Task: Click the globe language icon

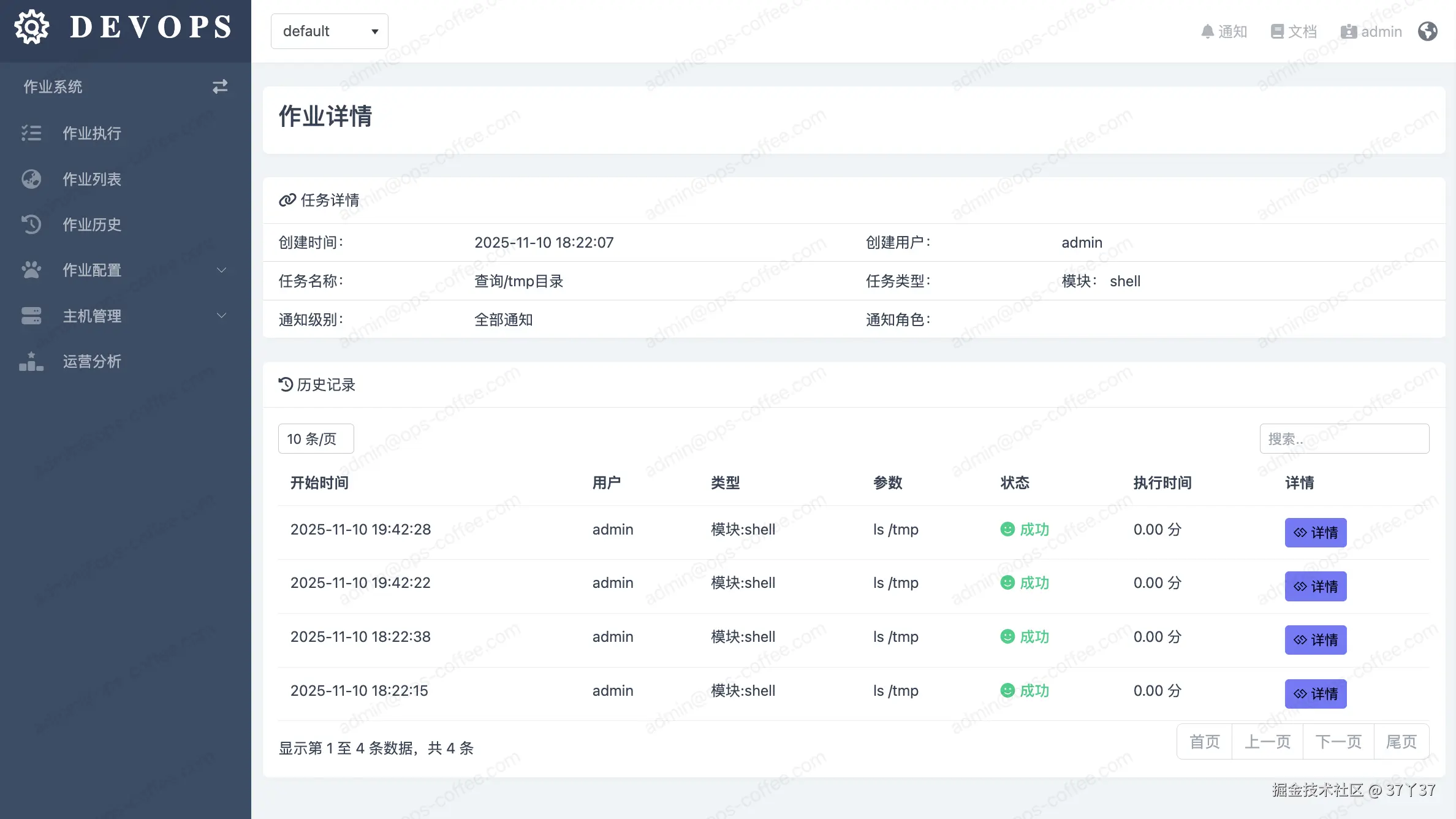Action: click(1427, 31)
